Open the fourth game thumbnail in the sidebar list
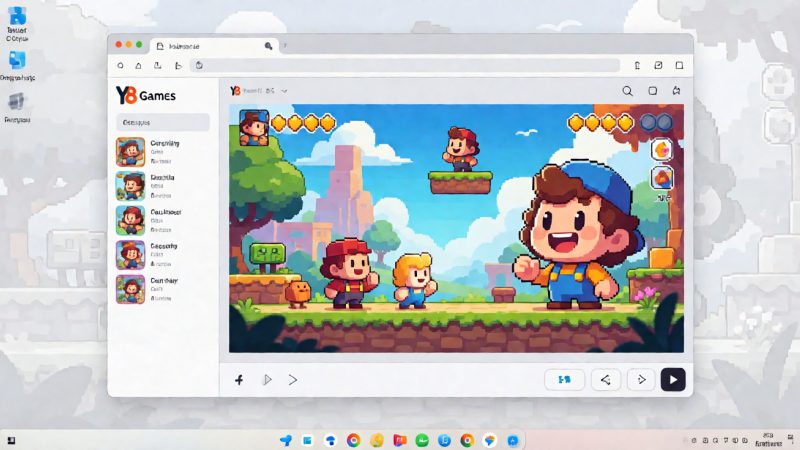800x450 pixels. tap(130, 255)
